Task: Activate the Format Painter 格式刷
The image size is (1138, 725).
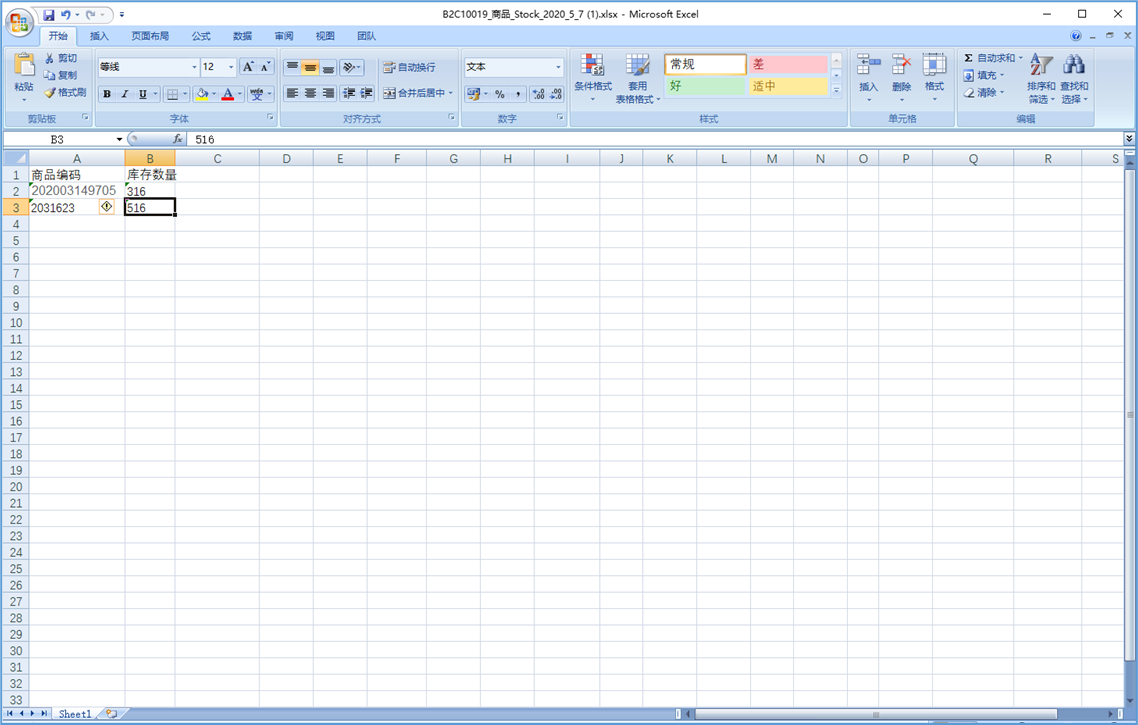Action: 65,92
